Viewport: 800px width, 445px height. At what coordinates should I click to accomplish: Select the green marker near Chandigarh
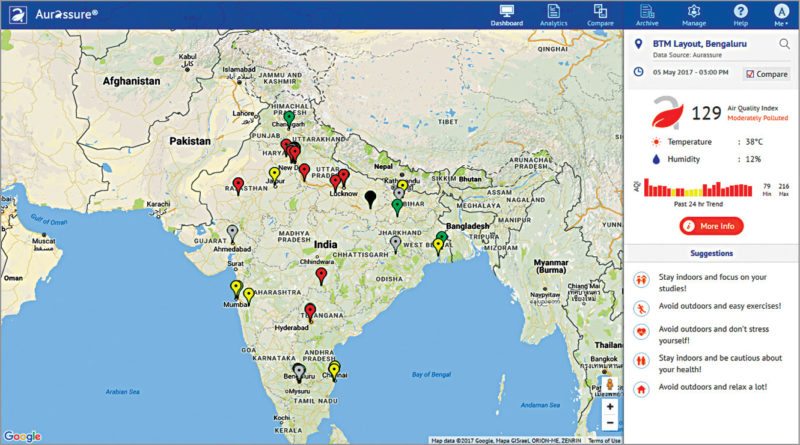pos(289,117)
